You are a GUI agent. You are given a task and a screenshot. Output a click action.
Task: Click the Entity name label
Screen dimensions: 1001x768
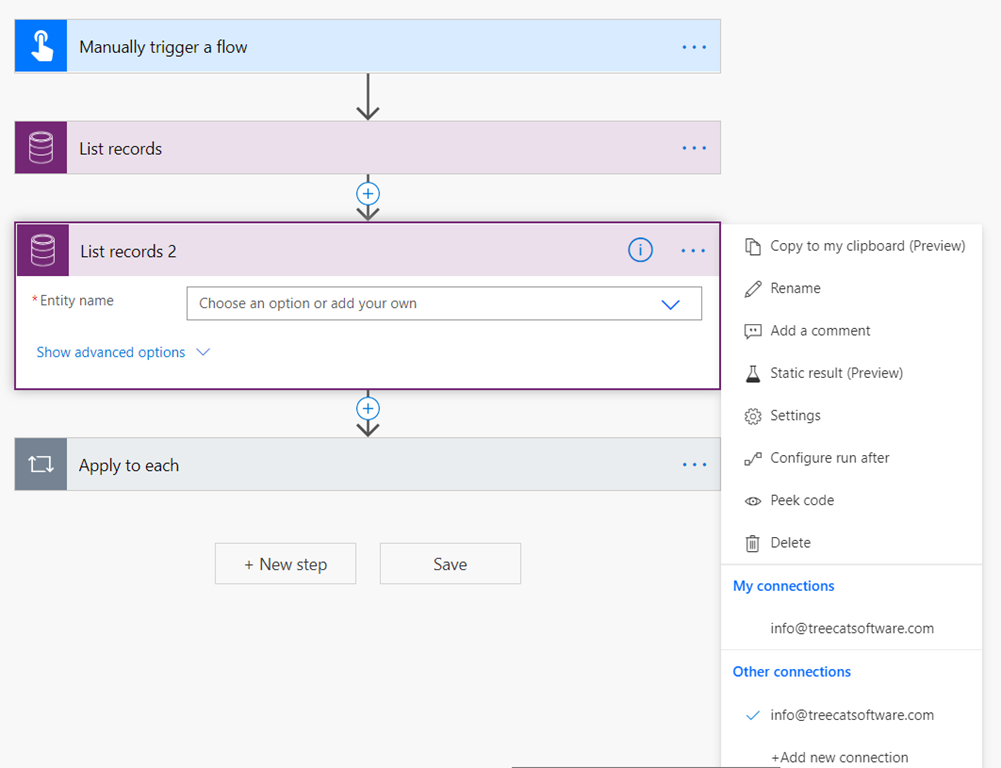click(x=77, y=301)
